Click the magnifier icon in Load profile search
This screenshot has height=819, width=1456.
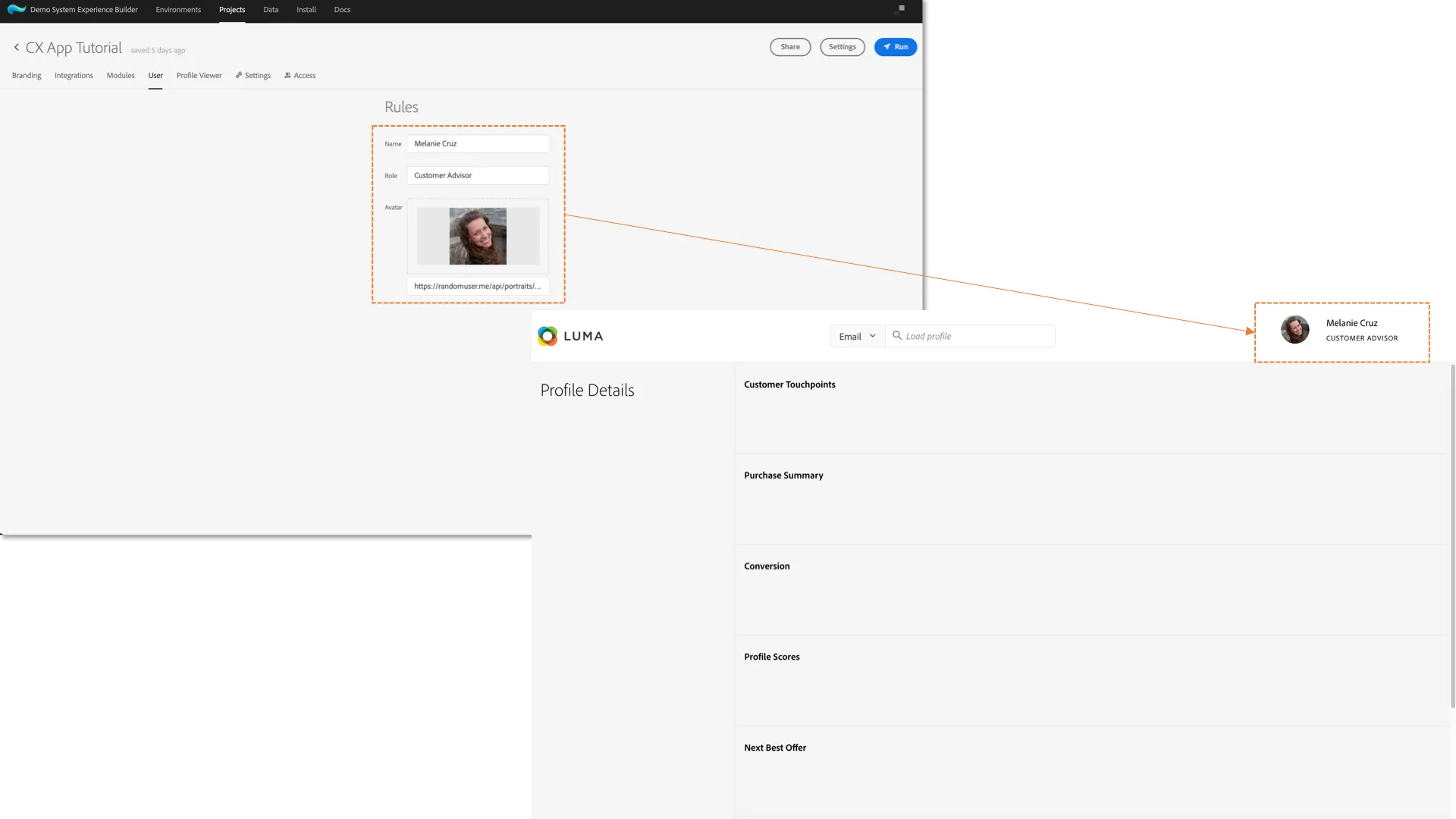pyautogui.click(x=897, y=335)
